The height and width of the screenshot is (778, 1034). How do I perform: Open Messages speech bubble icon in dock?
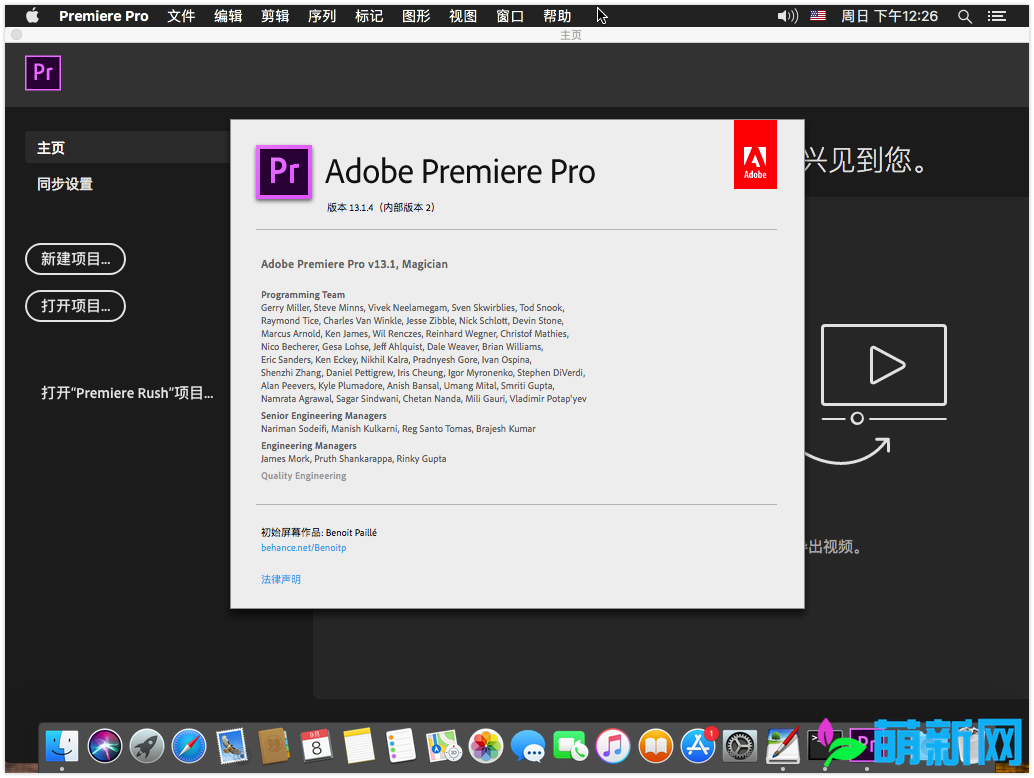(528, 746)
